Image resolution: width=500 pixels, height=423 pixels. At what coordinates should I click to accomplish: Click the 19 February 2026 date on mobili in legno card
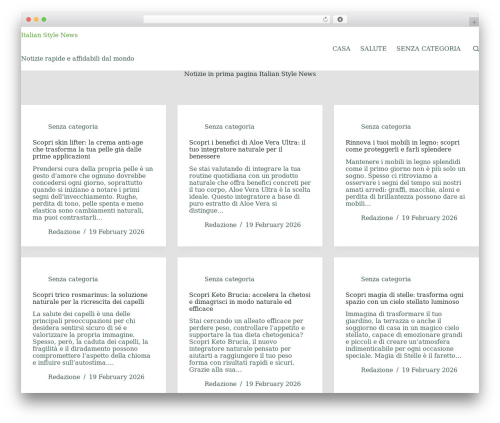(430, 218)
